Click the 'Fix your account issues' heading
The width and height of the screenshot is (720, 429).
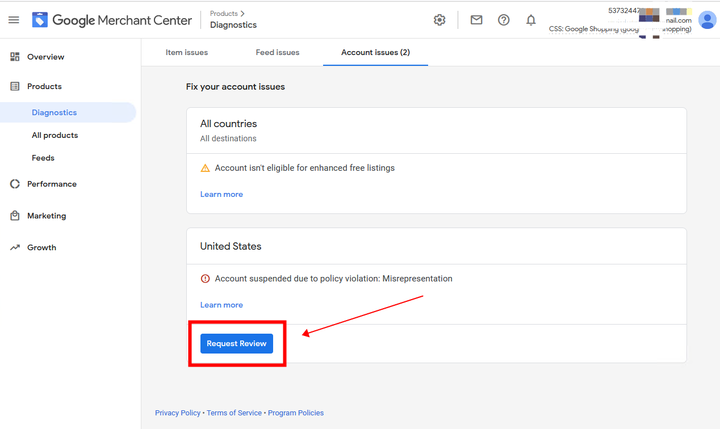(236, 87)
